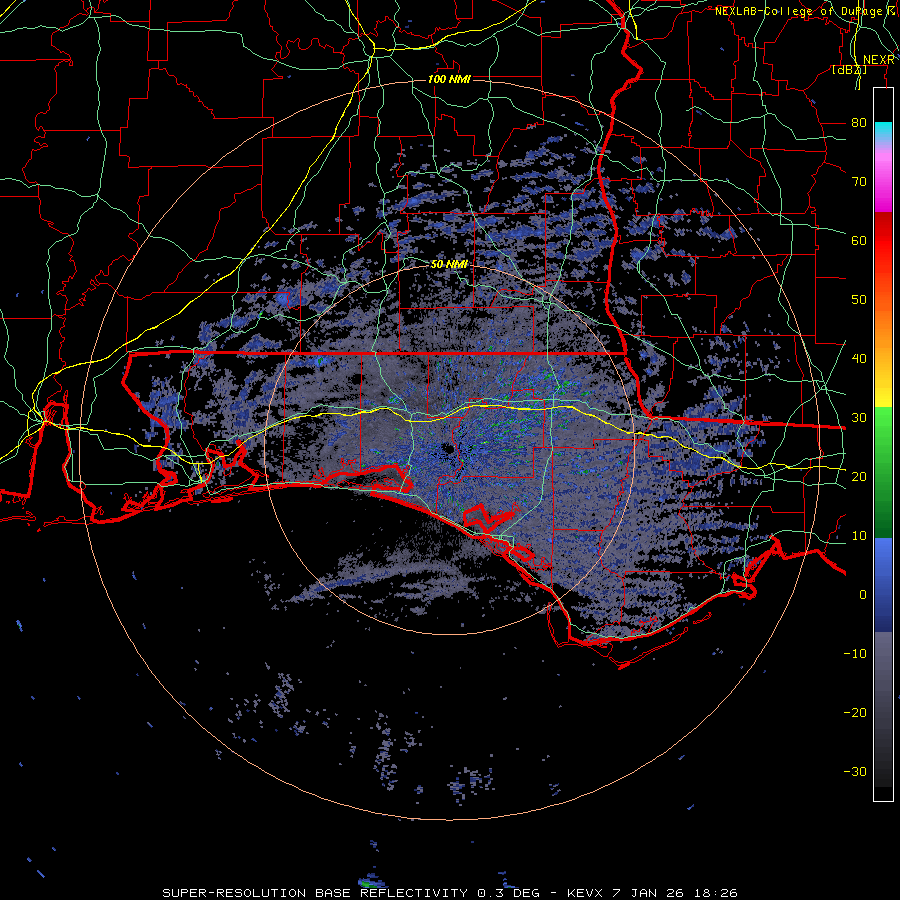Click the NEXR label below the header
Image resolution: width=900 pixels, height=900 pixels.
879,60
